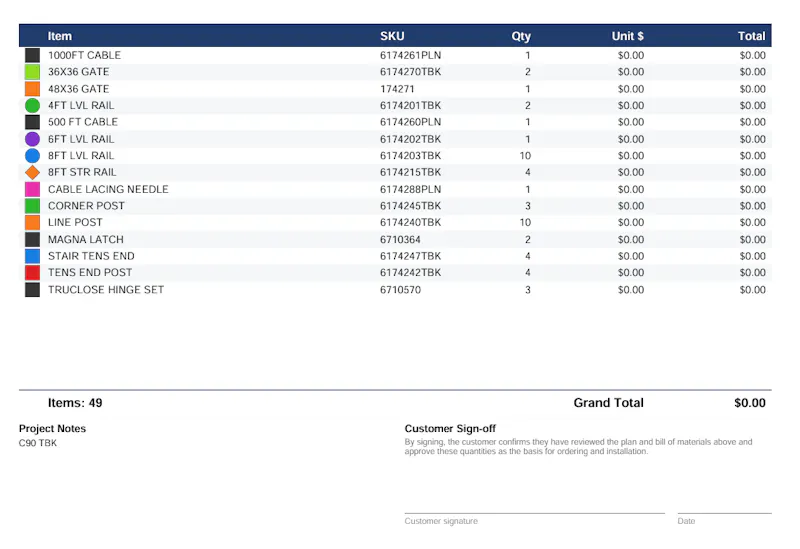Select the green circle icon for 4FT LVL RAIL
The height and width of the screenshot is (549, 800).
pyautogui.click(x=32, y=106)
